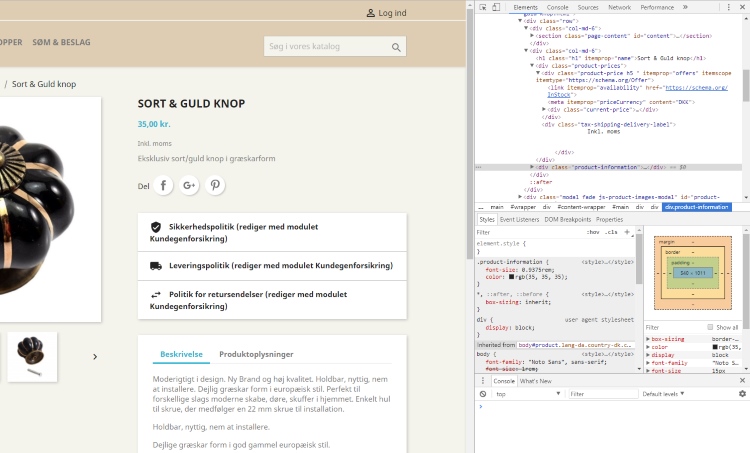The image size is (750, 453).
Task: Click the inspect element picker icon
Action: pos(482,7)
